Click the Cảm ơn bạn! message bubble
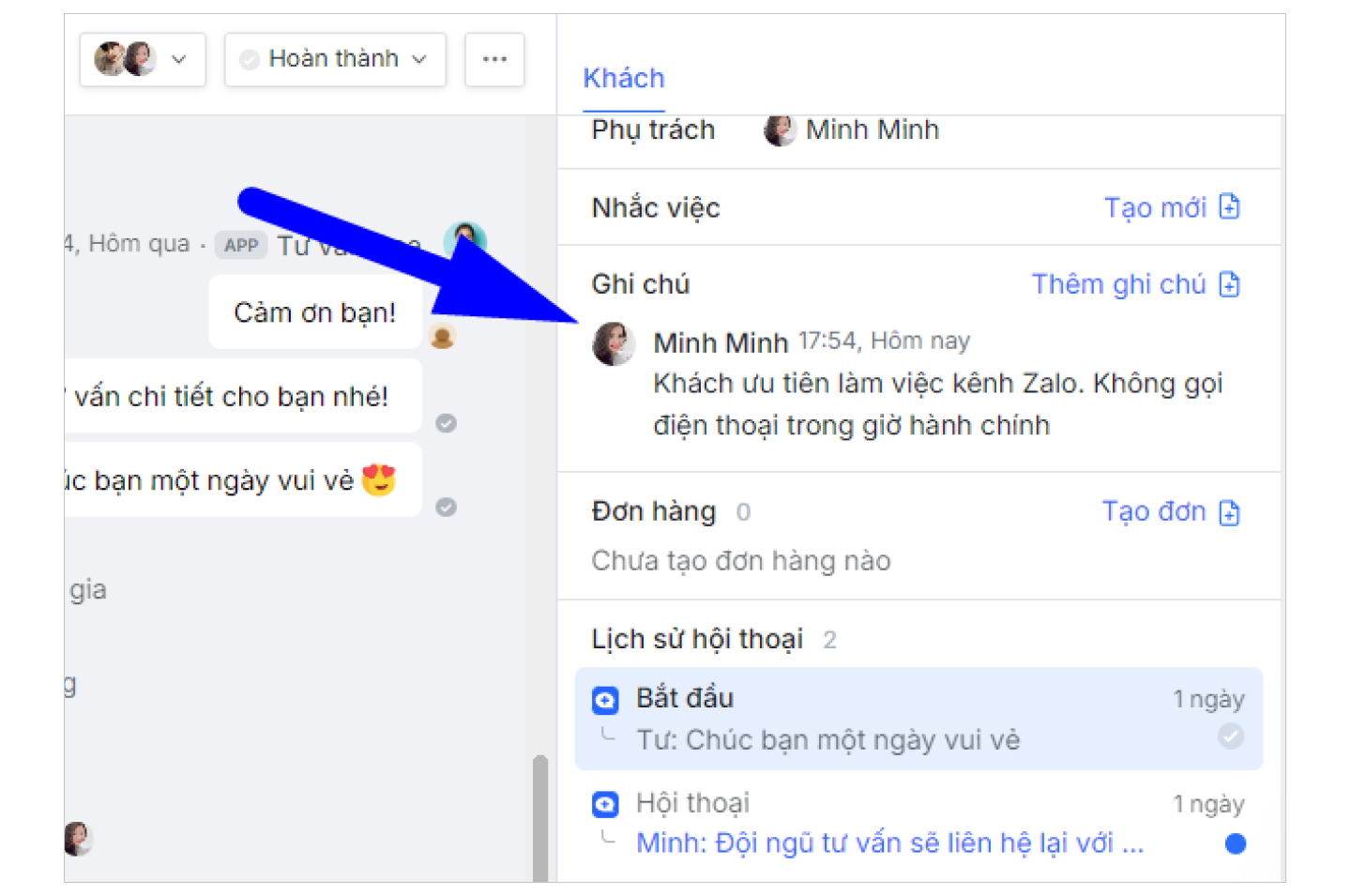Viewport: 1351px width, 896px height. pyautogui.click(x=314, y=312)
